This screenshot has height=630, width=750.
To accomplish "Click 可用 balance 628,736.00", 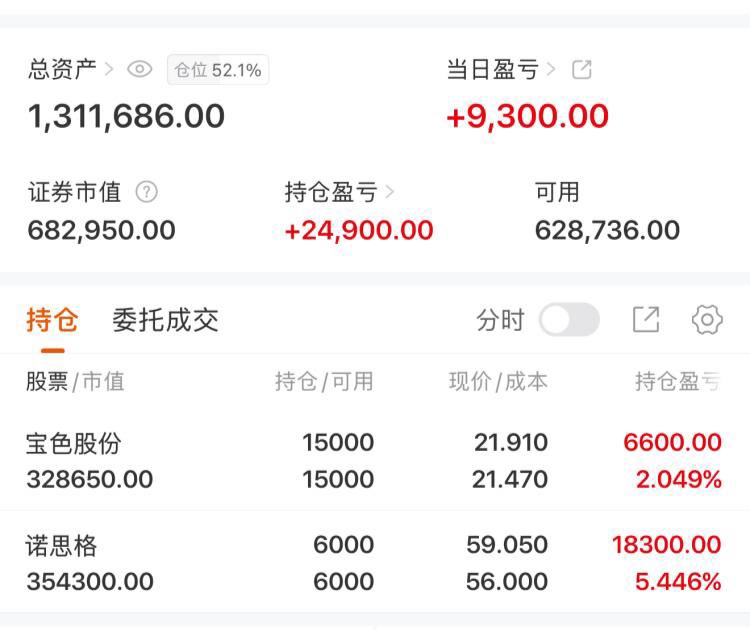I will pos(607,230).
